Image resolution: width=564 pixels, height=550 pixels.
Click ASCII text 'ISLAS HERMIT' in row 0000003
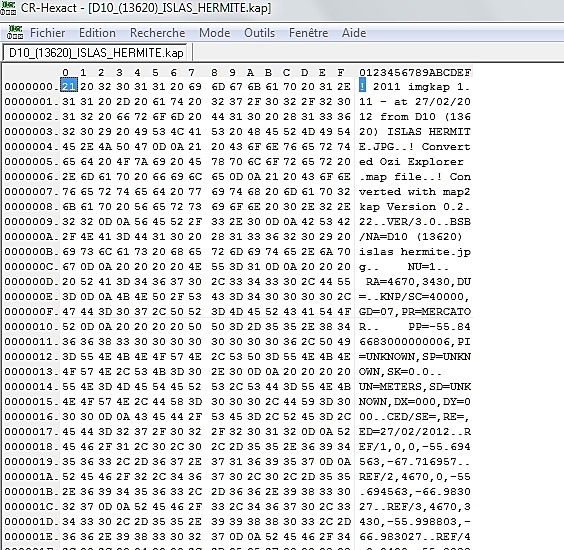pos(429,132)
